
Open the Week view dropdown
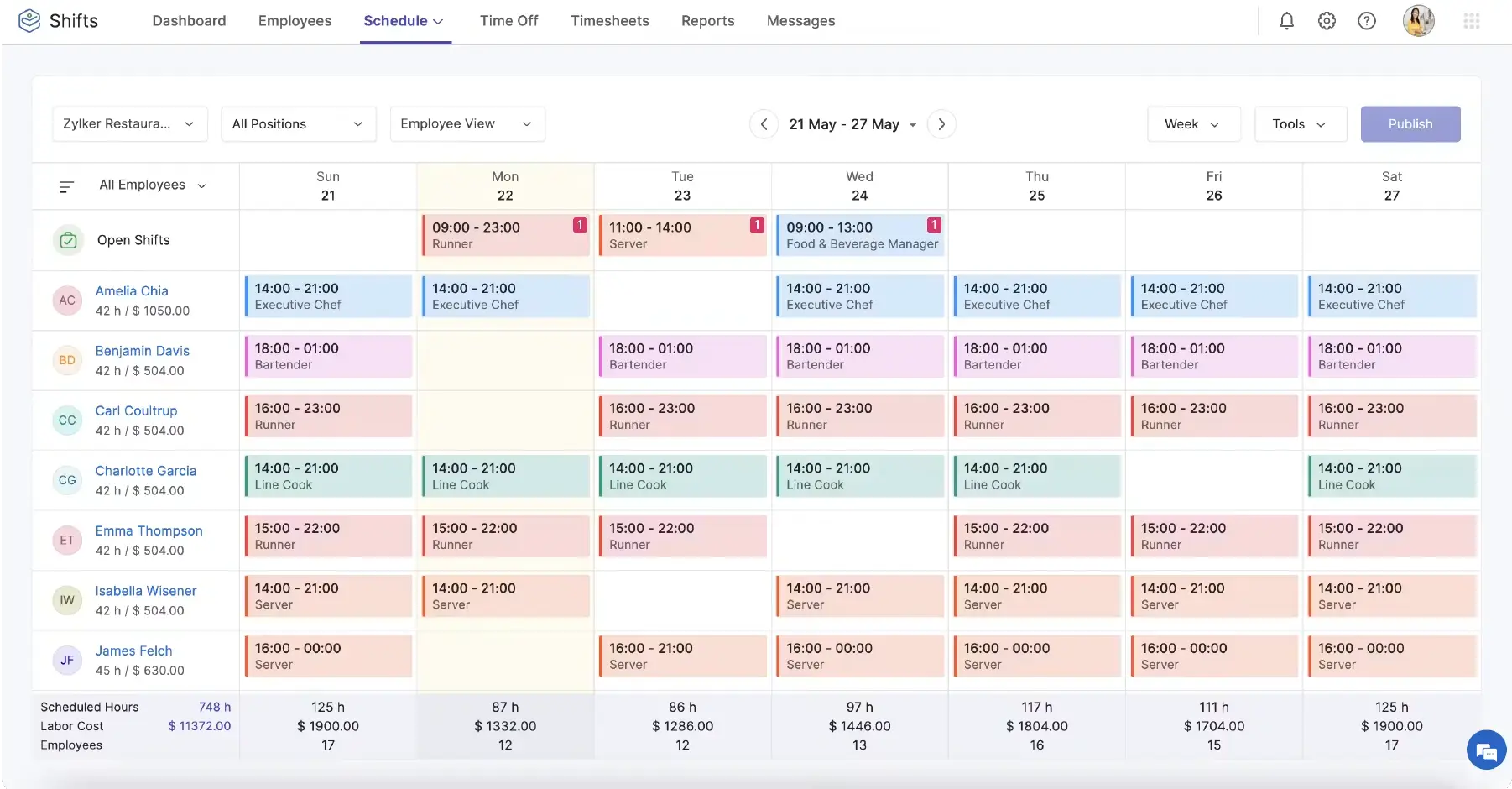click(1194, 124)
